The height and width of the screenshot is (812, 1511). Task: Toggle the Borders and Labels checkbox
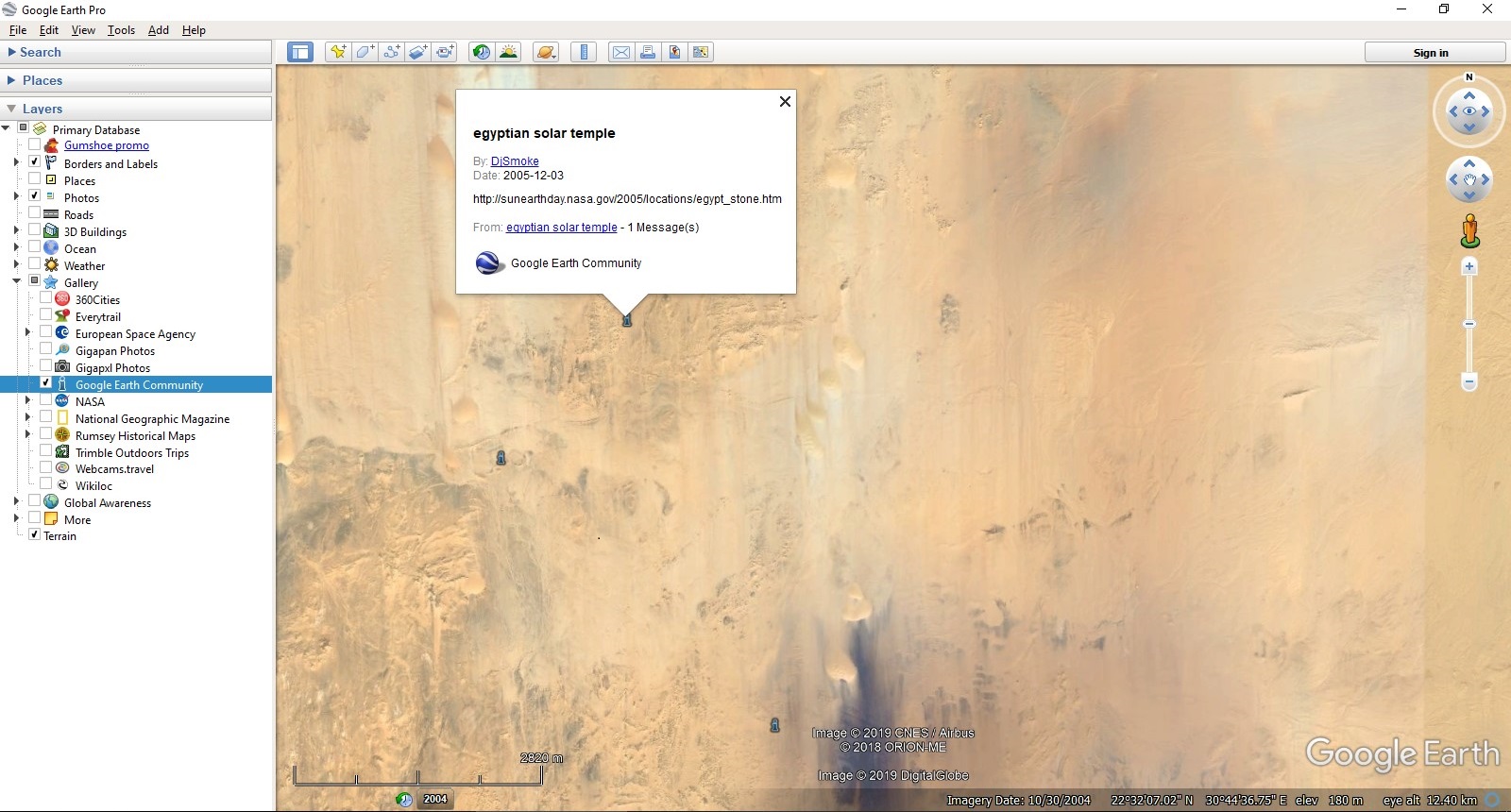click(x=35, y=162)
